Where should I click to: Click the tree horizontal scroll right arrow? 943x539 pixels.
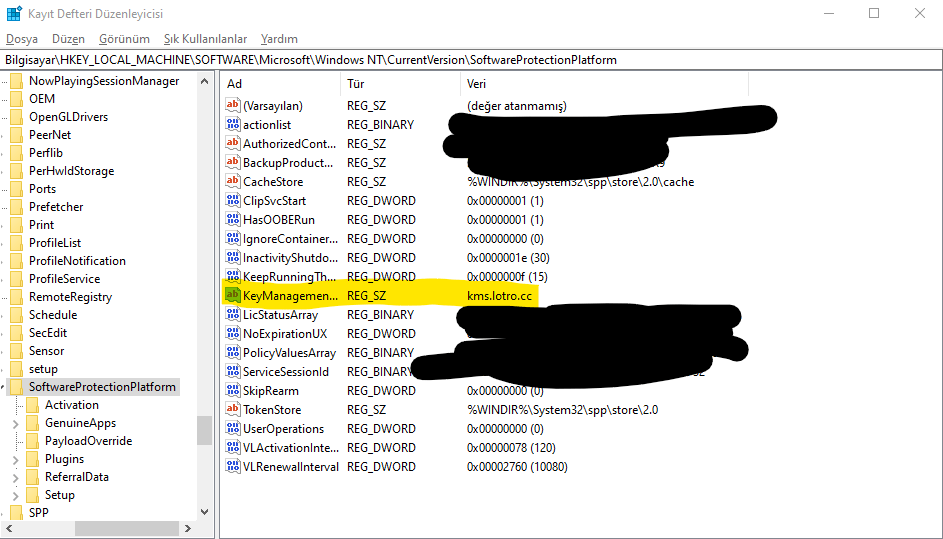188,529
